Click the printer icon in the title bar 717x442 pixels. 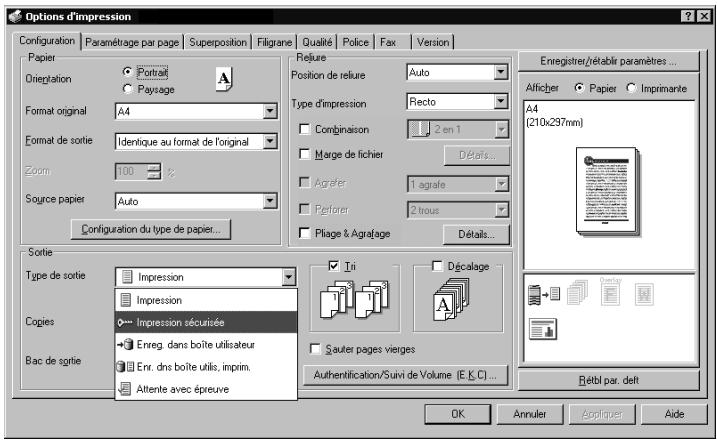coord(15,16)
